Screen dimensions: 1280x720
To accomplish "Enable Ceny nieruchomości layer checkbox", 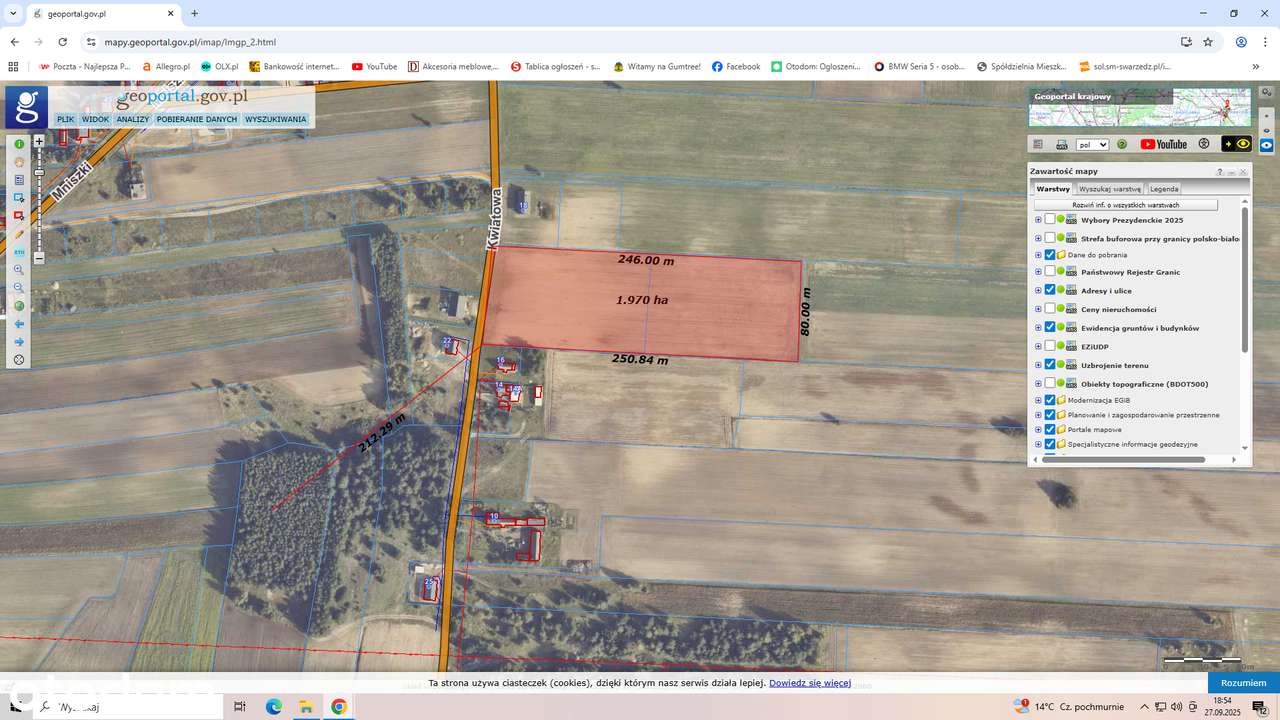I will [1050, 309].
